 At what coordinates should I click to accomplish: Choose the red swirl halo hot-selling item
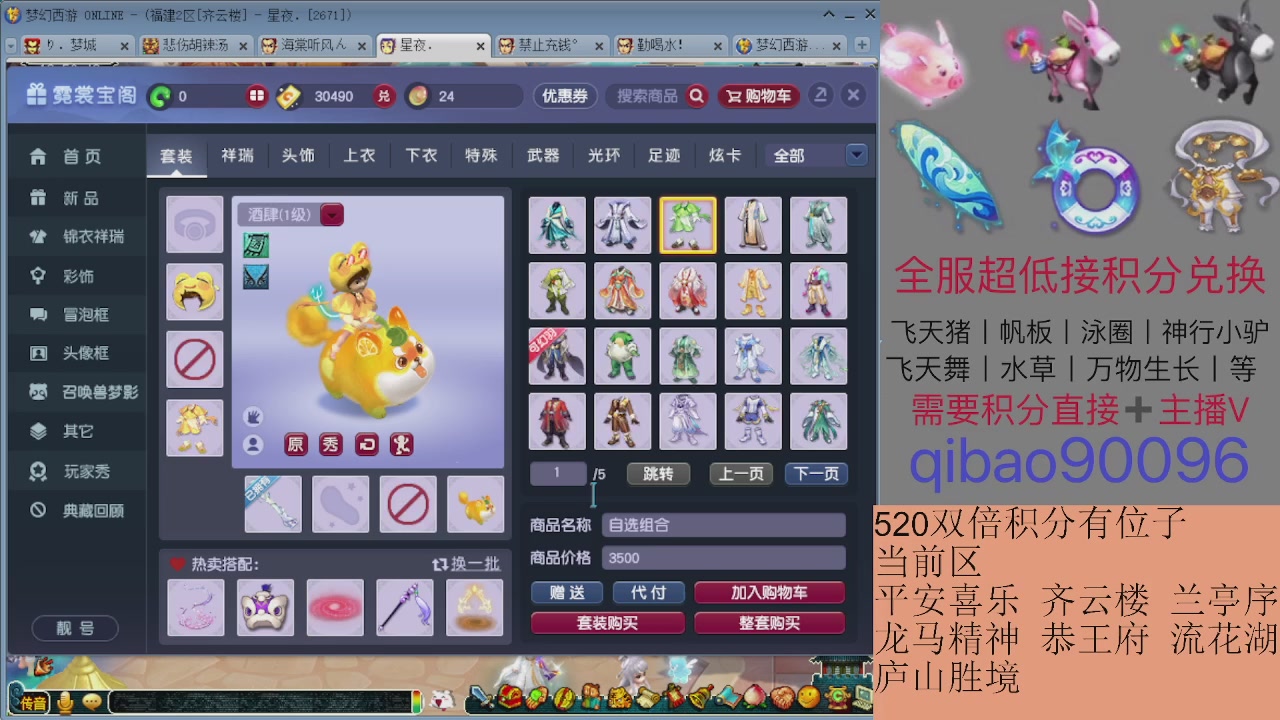tap(335, 607)
